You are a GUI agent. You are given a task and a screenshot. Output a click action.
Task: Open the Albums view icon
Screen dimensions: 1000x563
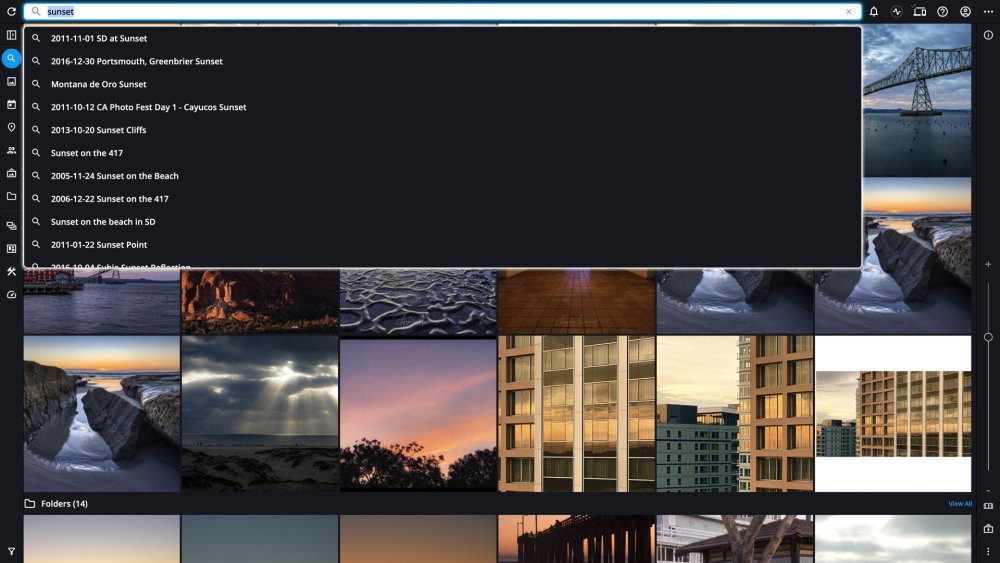pyautogui.click(x=11, y=173)
